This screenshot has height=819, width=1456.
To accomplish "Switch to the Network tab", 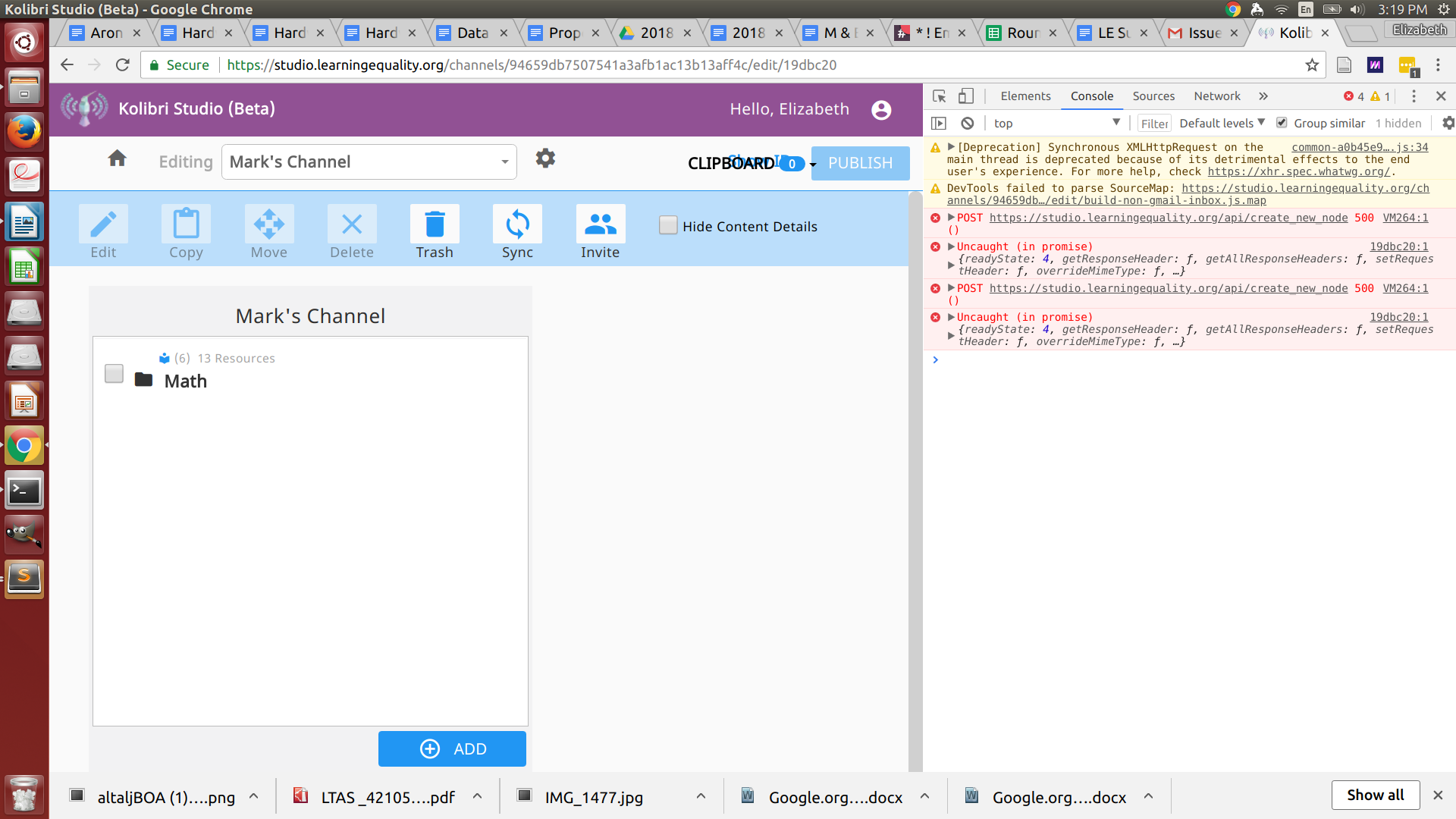I will [x=1216, y=96].
